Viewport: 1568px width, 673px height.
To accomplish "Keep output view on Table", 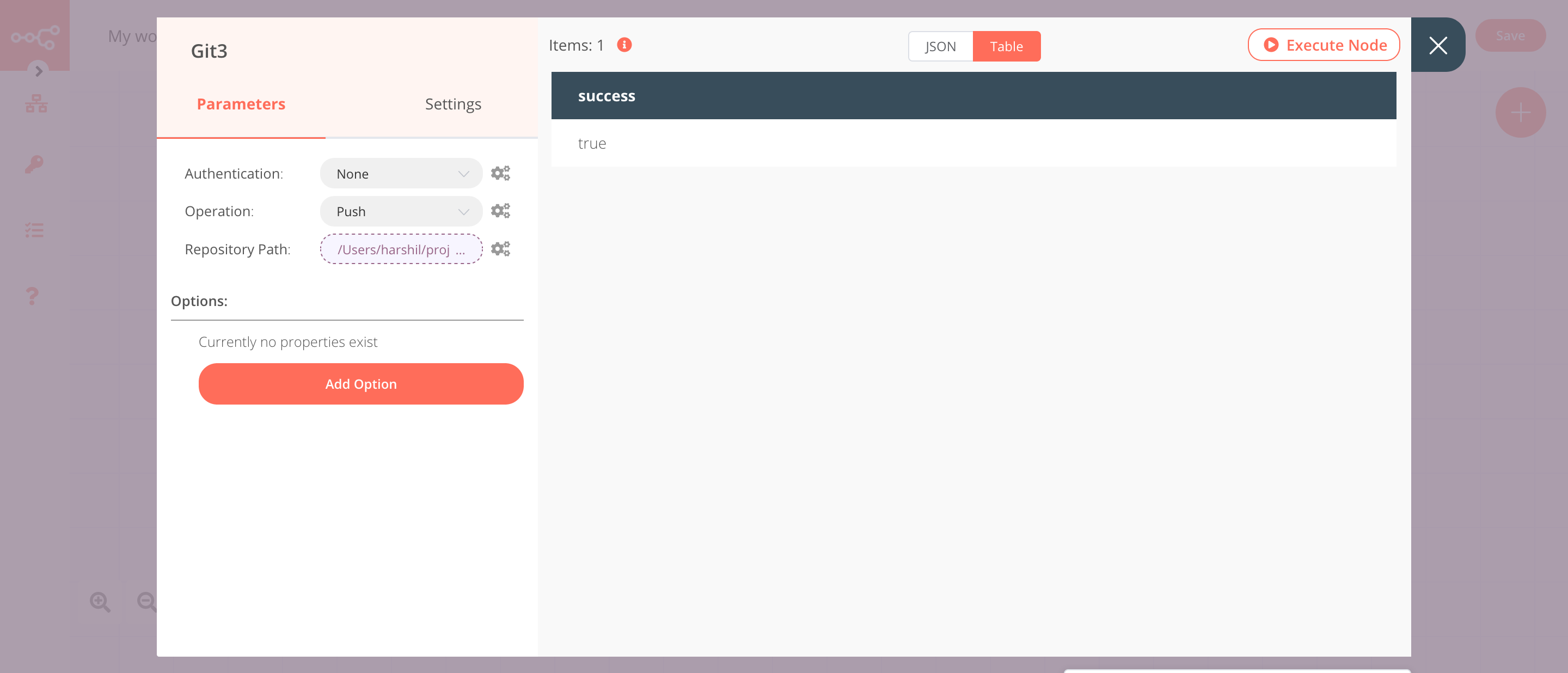I will click(1006, 46).
